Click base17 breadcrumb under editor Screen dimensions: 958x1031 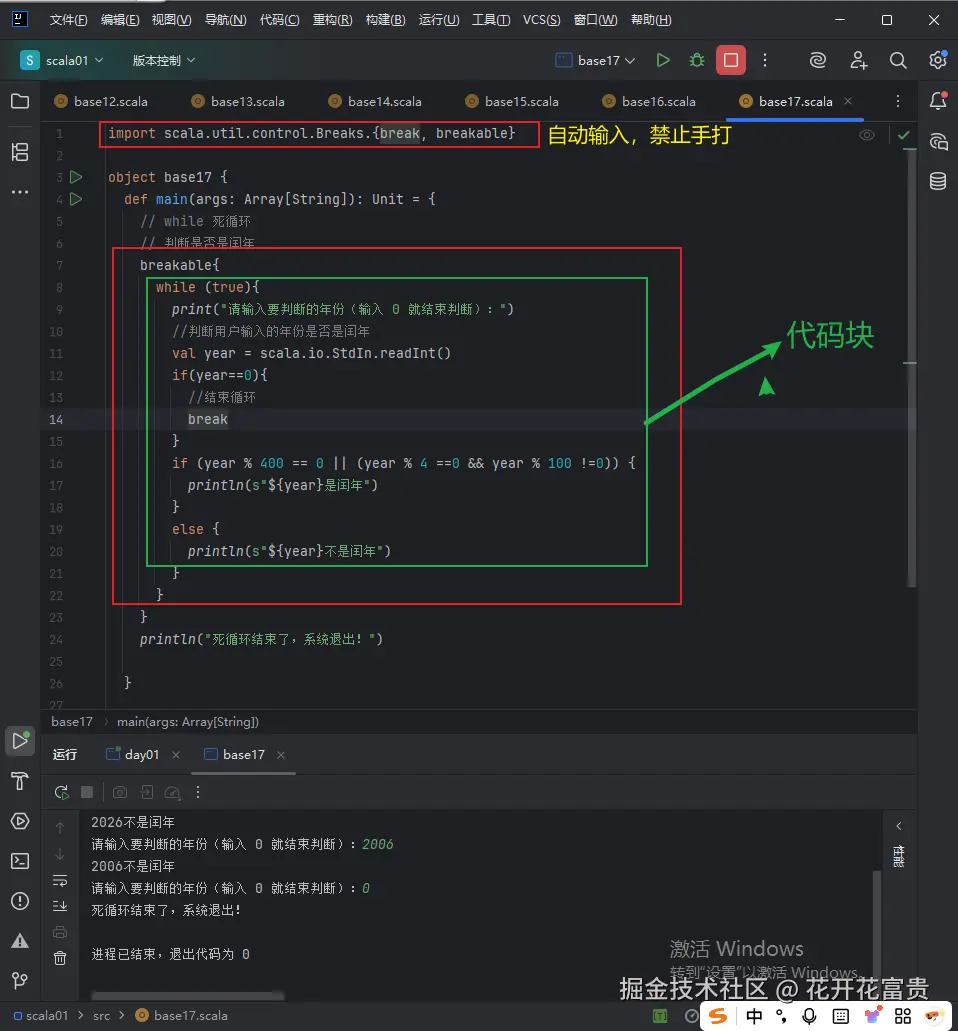[72, 721]
